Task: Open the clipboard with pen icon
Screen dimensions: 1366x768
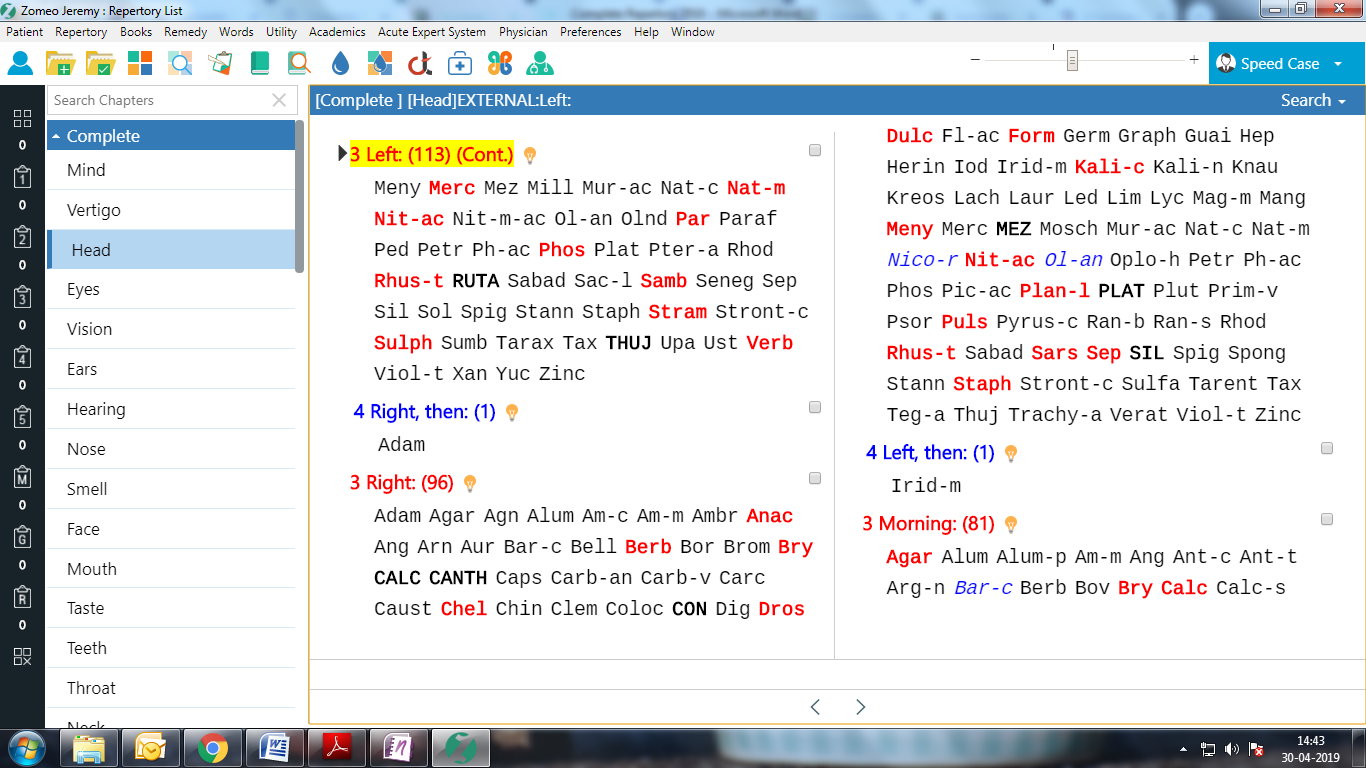Action: pos(220,64)
